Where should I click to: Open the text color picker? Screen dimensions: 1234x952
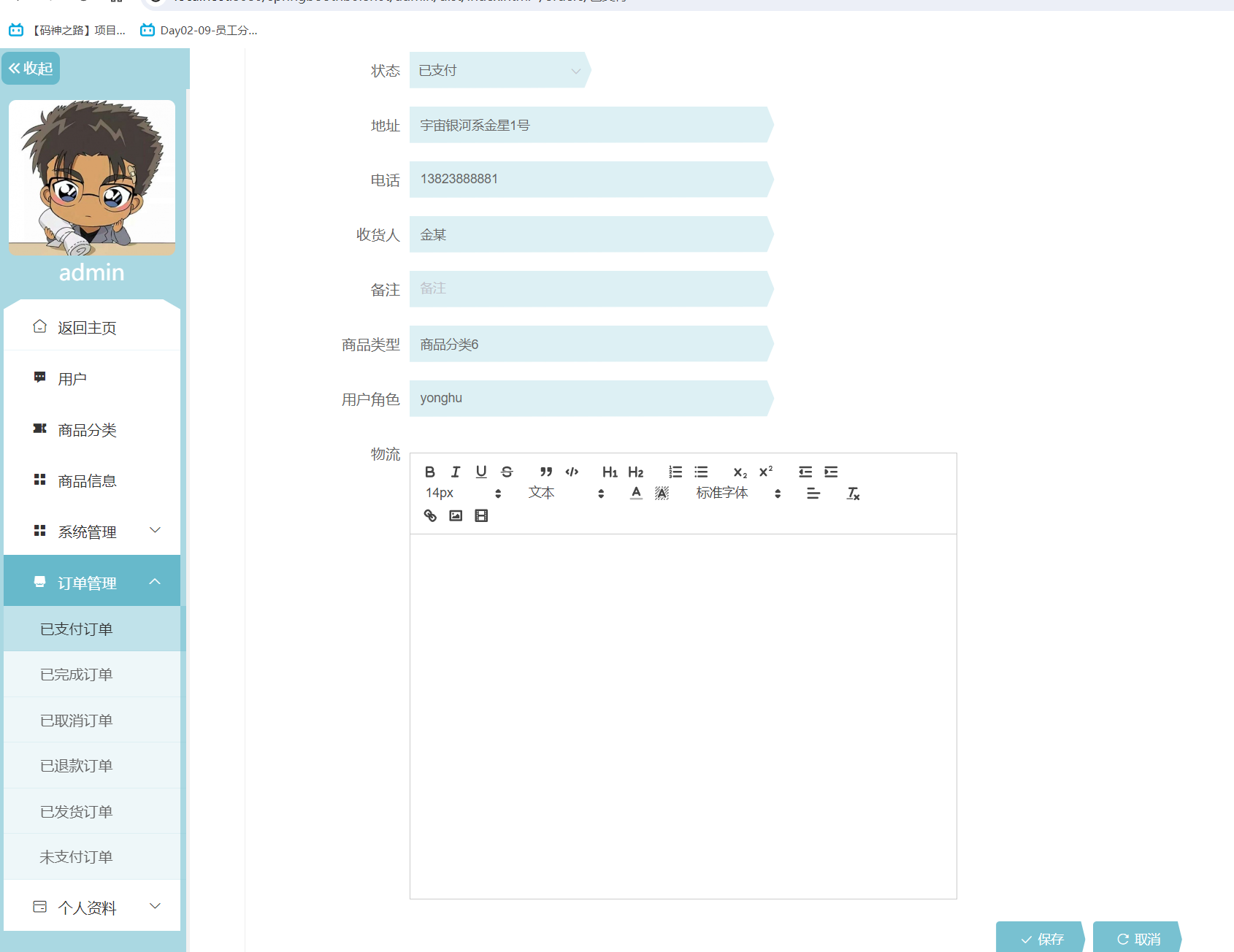click(x=637, y=494)
